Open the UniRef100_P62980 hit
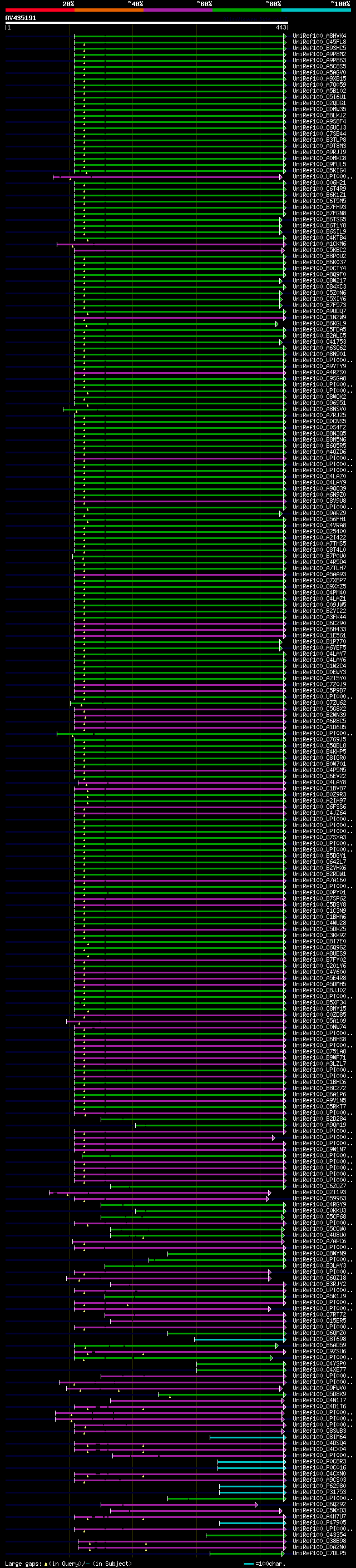 (319, 1486)
